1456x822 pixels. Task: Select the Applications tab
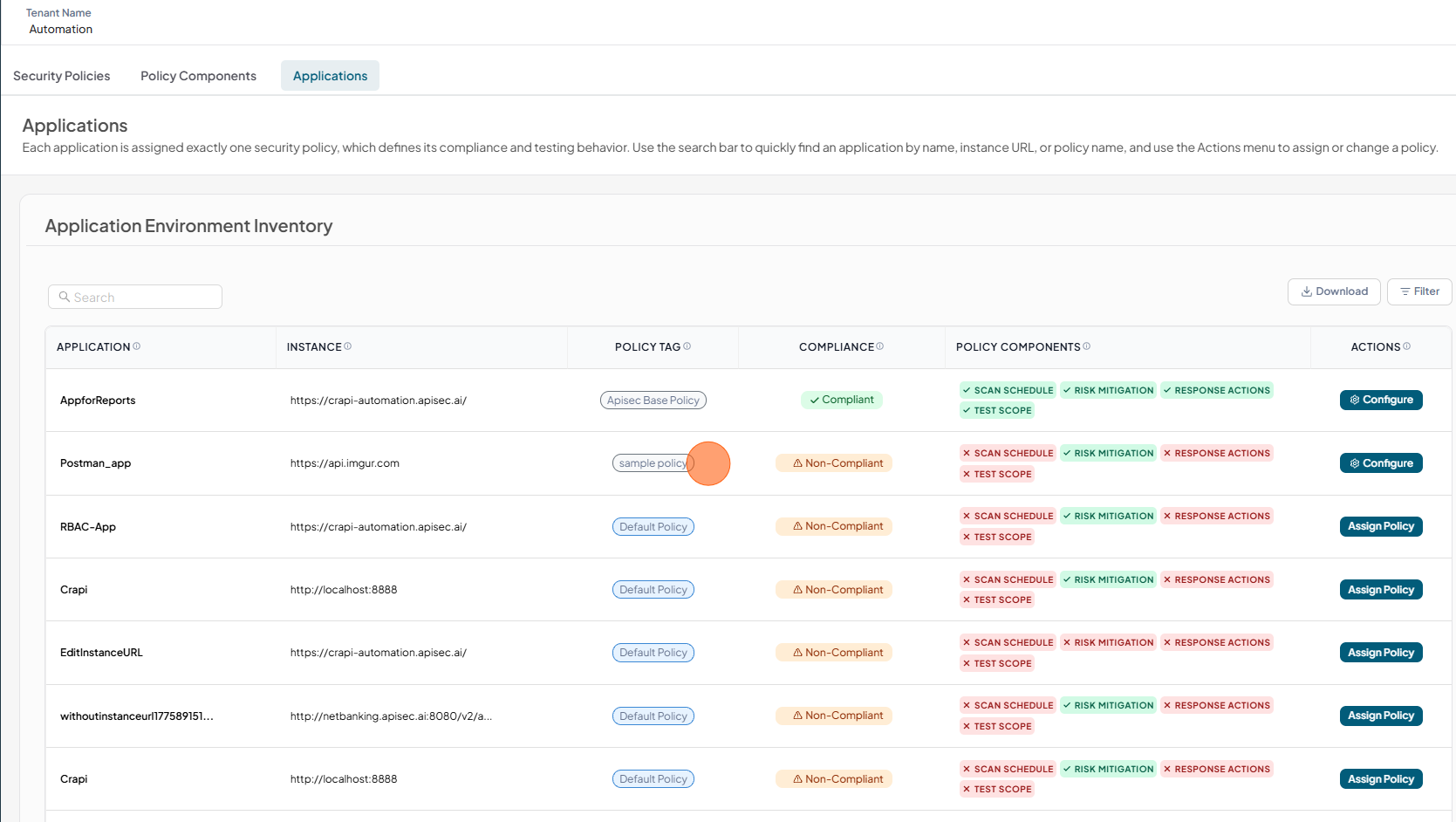pyautogui.click(x=330, y=76)
